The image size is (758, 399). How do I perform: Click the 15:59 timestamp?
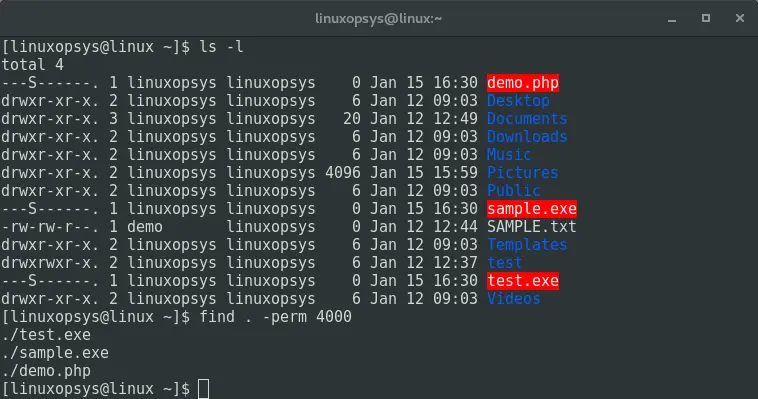coord(455,173)
